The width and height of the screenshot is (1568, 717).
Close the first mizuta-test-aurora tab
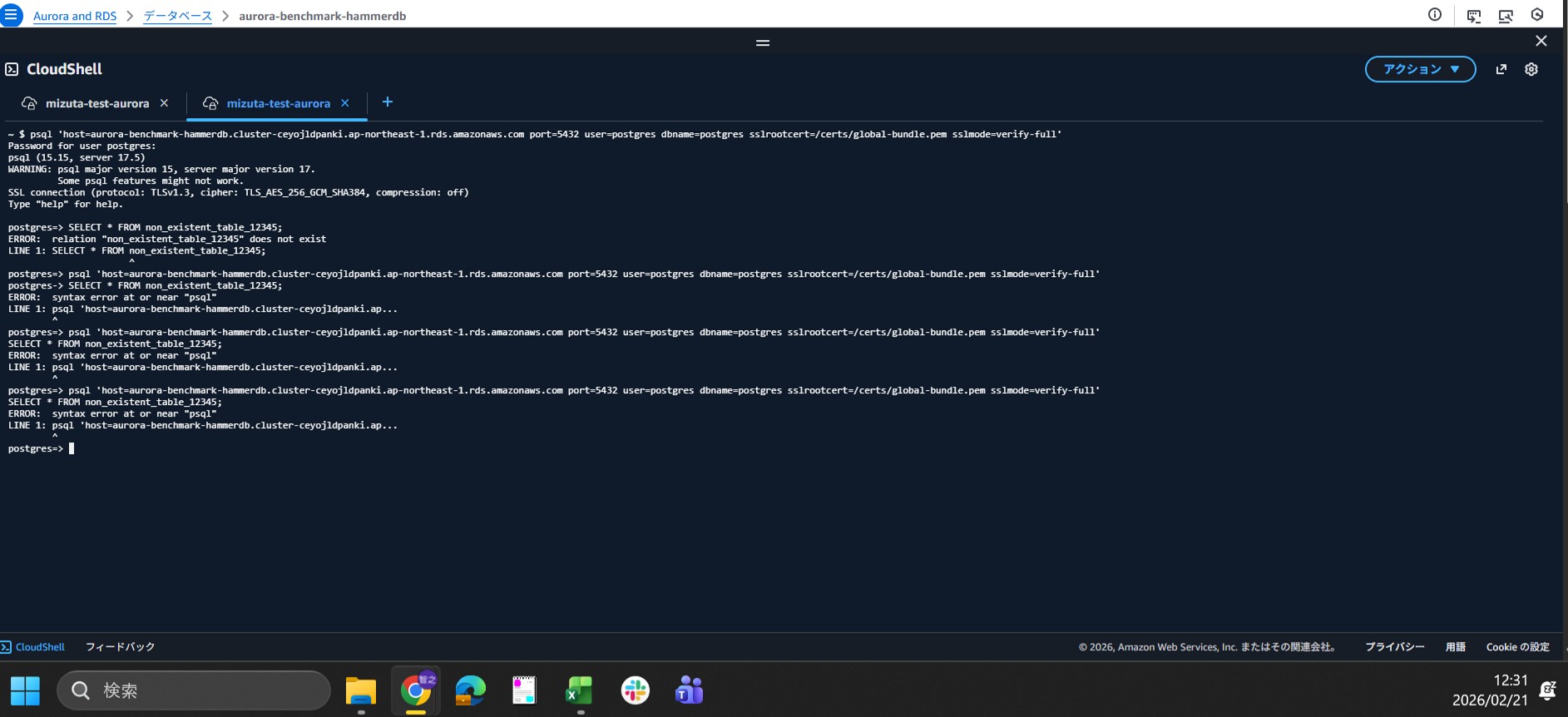coord(165,103)
